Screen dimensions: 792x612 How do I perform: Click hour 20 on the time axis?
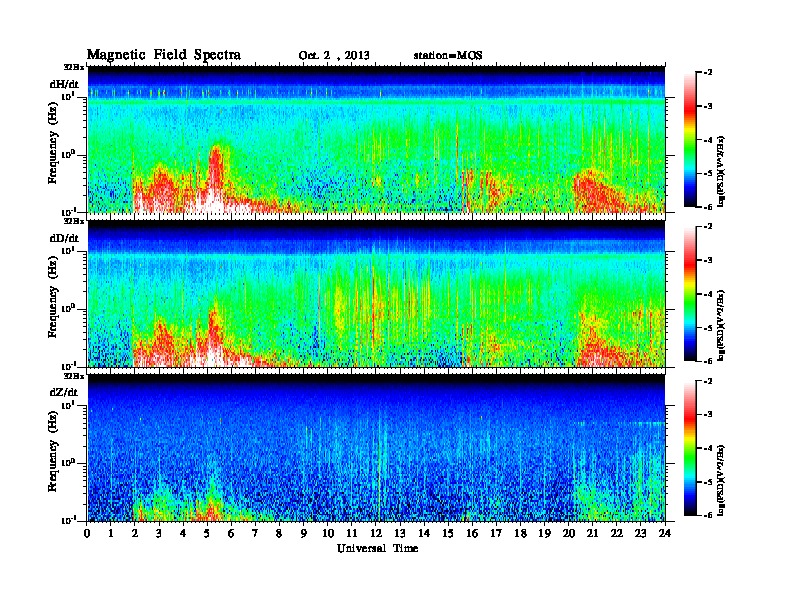point(569,534)
